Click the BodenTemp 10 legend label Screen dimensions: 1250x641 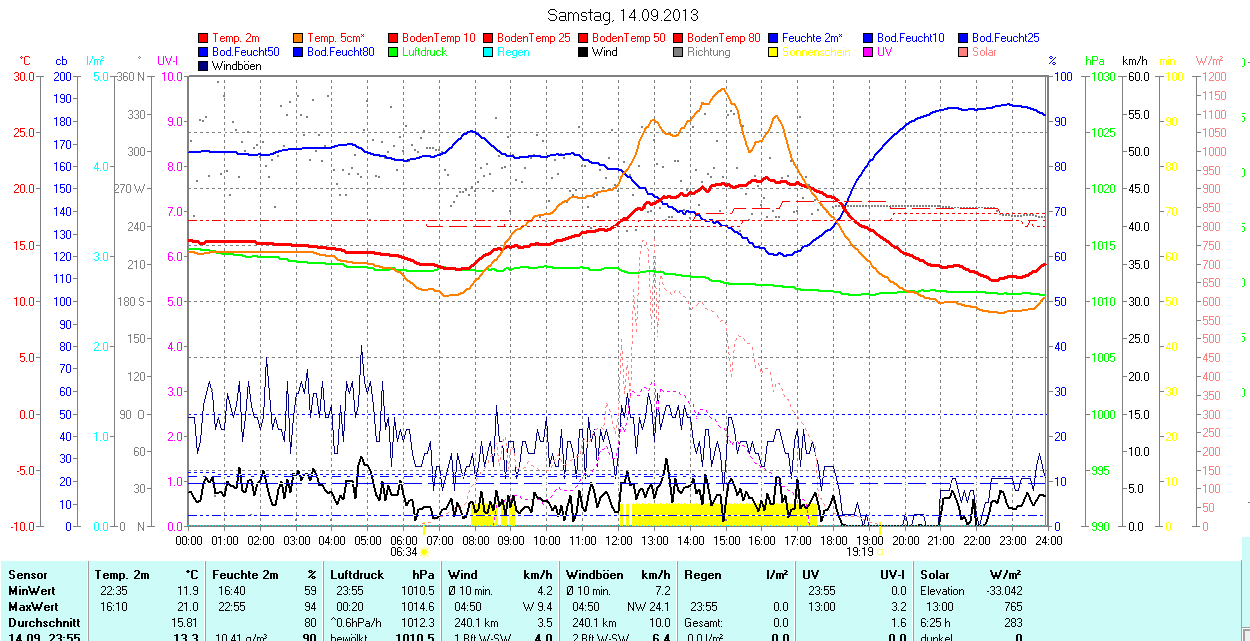(x=438, y=38)
